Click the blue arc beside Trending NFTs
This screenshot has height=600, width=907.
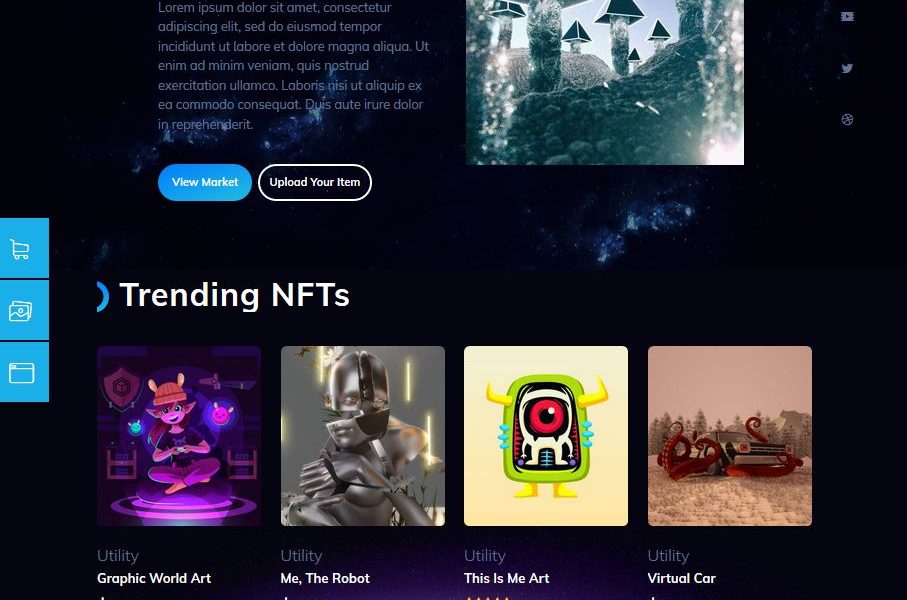click(x=102, y=296)
